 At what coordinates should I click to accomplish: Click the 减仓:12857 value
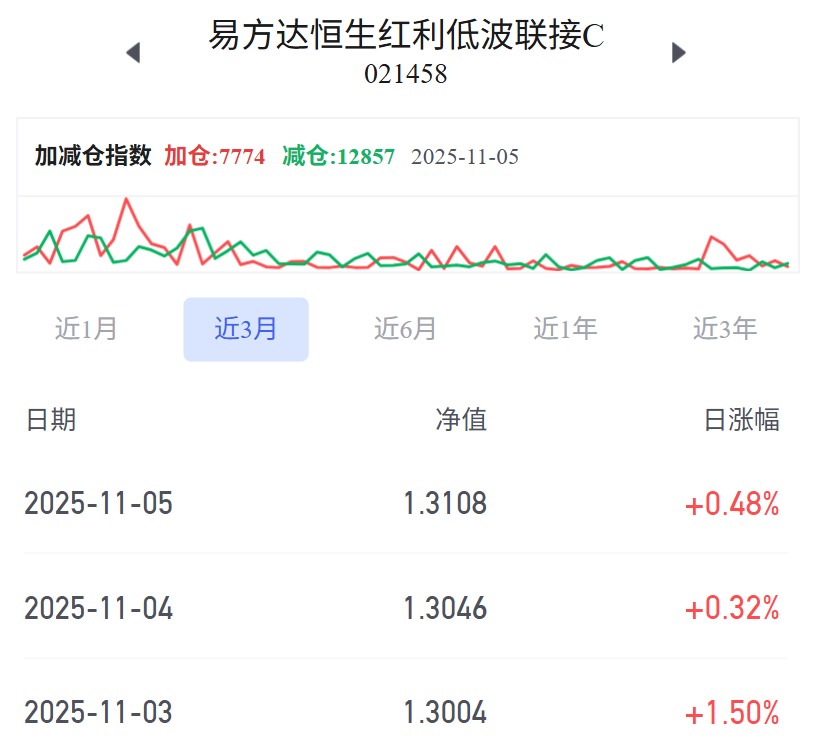click(338, 156)
